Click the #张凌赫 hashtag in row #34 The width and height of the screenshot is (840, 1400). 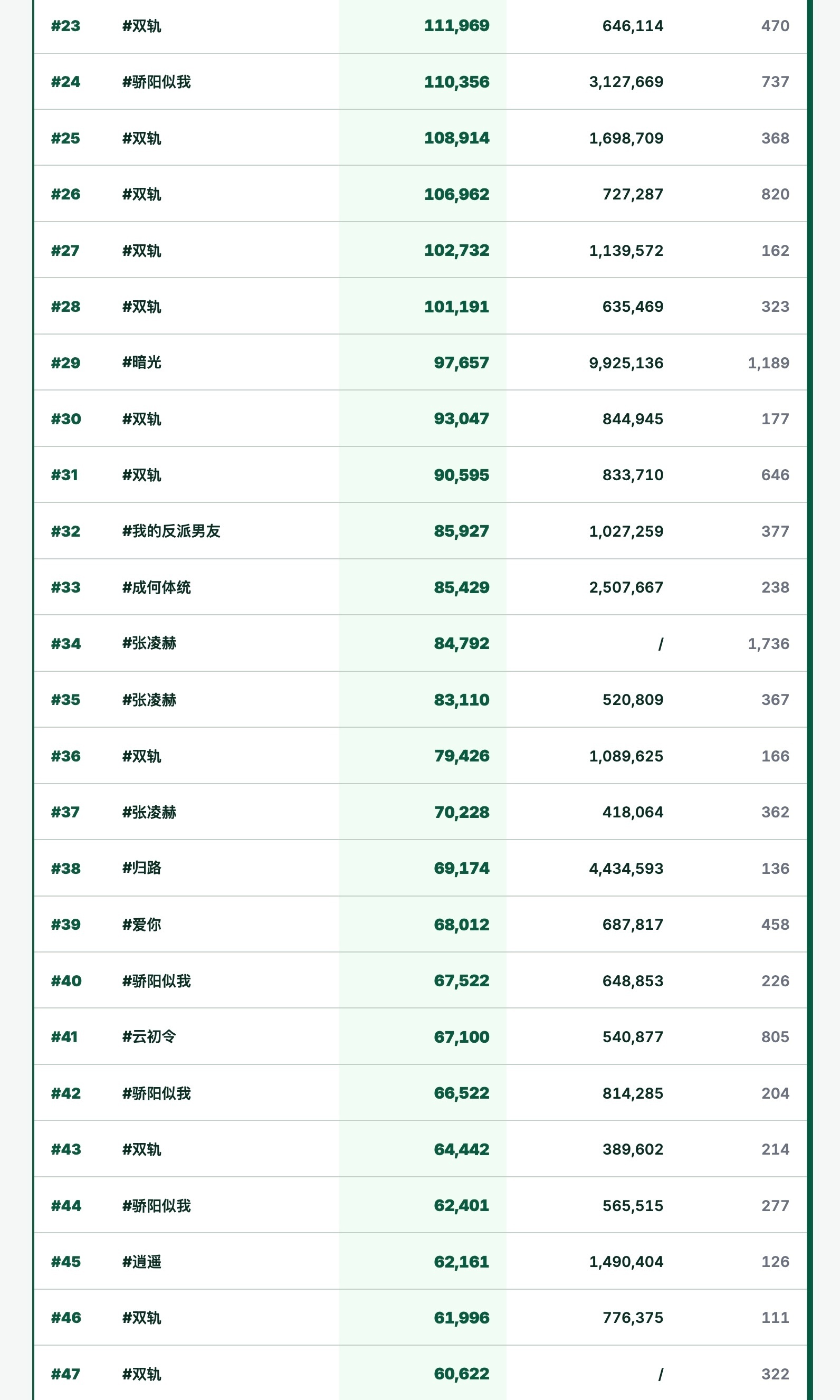click(x=149, y=643)
